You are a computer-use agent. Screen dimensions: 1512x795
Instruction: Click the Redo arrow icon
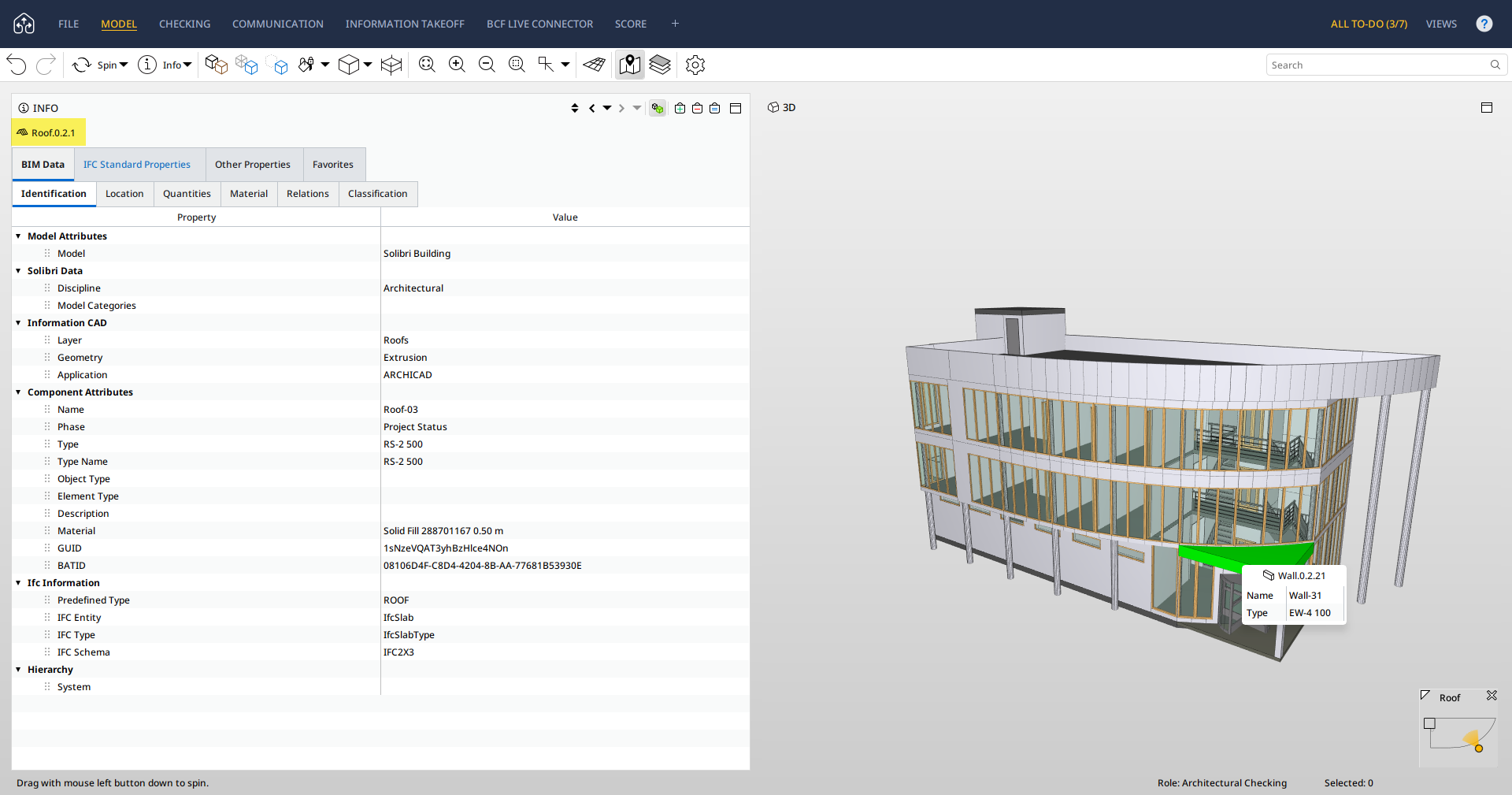46,65
